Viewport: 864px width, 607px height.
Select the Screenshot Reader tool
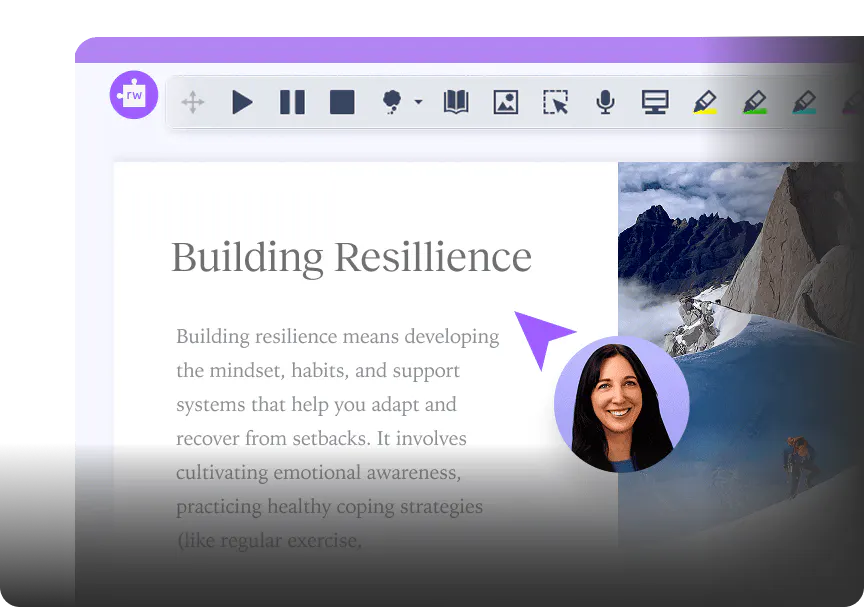click(x=555, y=102)
